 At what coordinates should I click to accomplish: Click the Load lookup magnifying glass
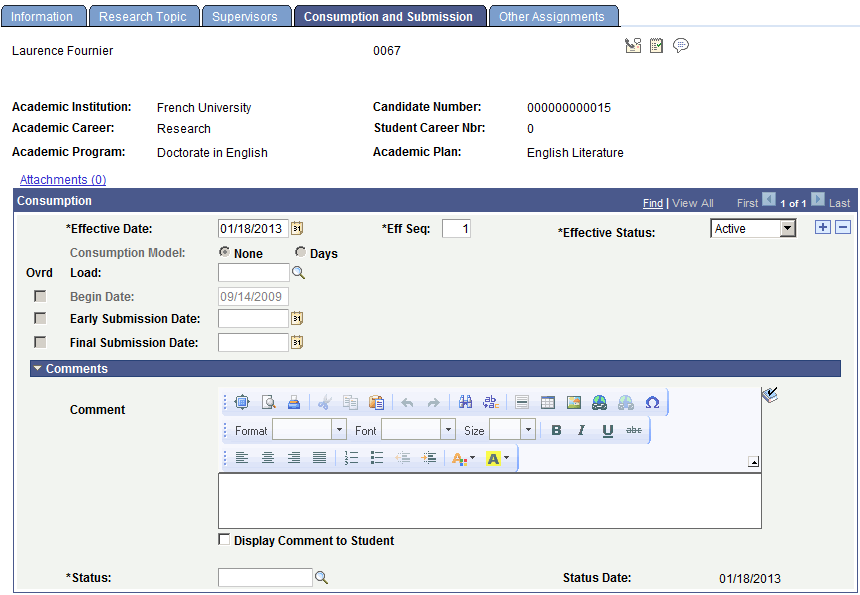(x=298, y=272)
